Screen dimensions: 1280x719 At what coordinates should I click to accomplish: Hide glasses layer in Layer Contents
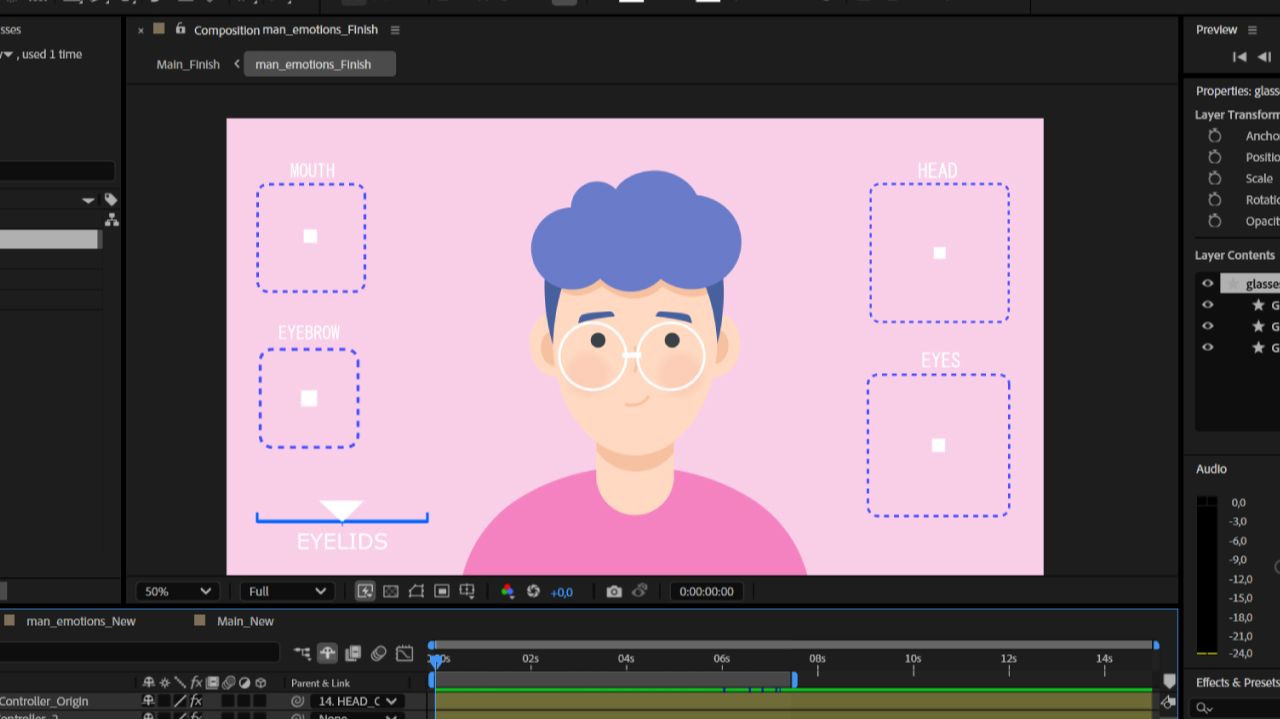click(1207, 284)
